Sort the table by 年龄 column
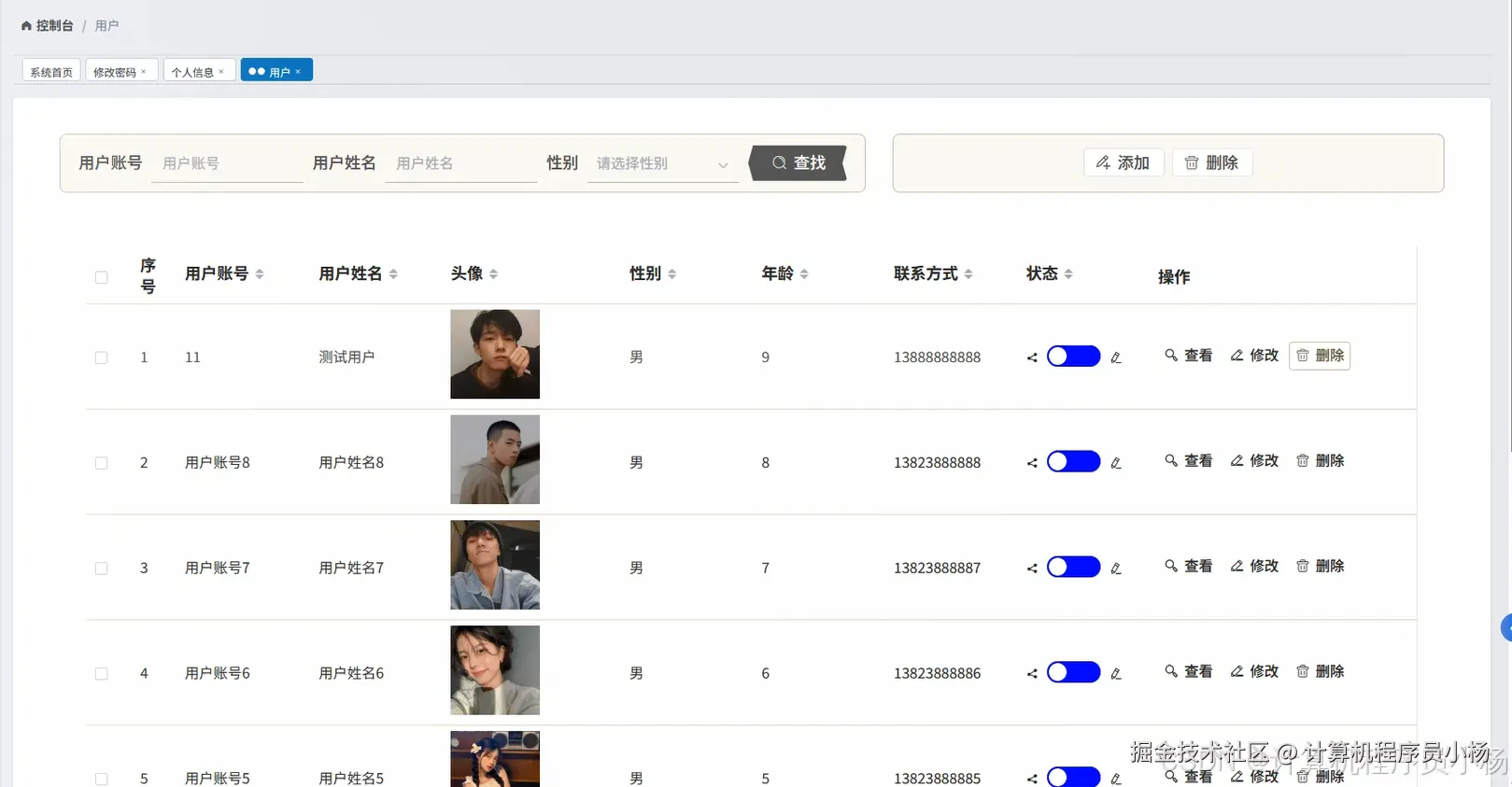The height and width of the screenshot is (787, 1512). point(804,274)
